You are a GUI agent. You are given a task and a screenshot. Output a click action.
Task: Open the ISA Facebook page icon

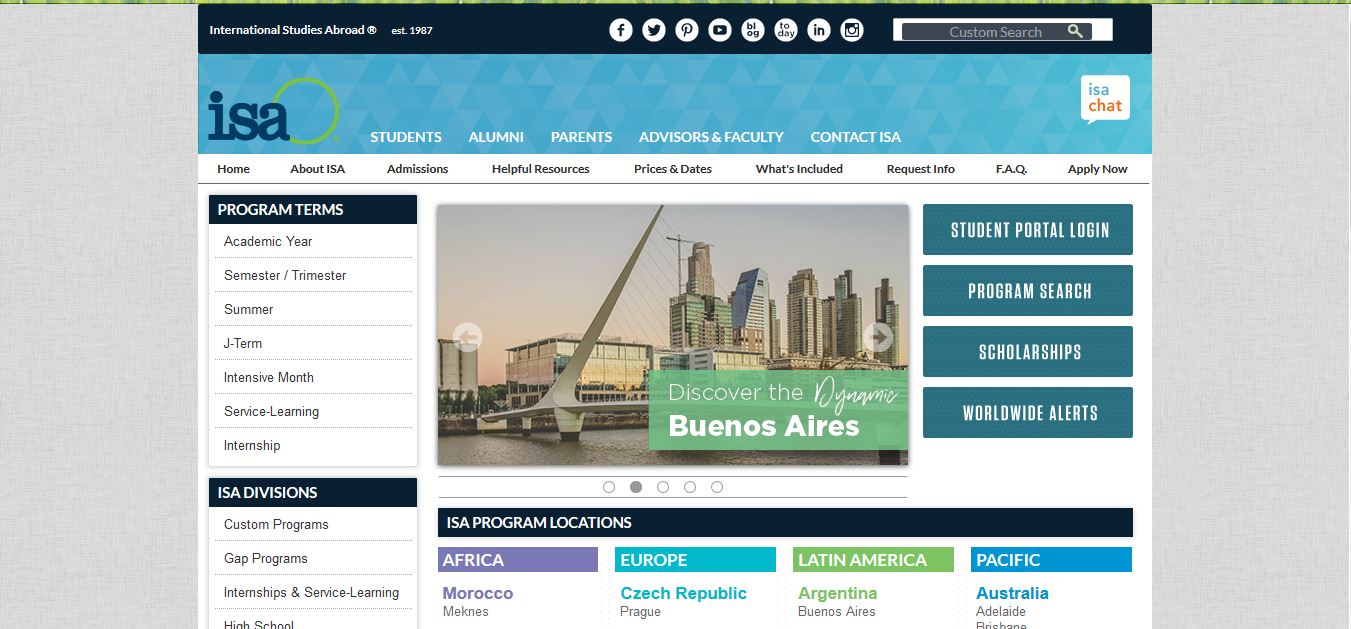[x=621, y=30]
